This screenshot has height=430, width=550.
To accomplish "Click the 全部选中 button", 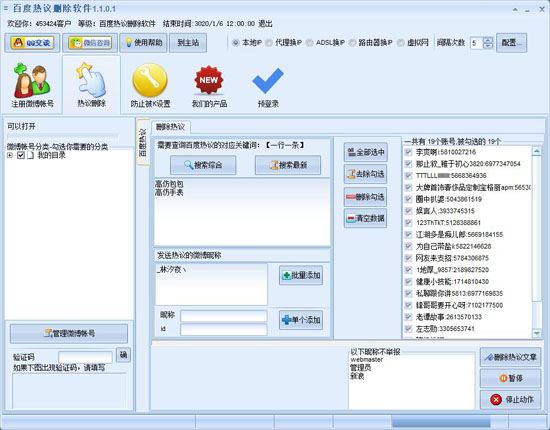I will point(365,153).
